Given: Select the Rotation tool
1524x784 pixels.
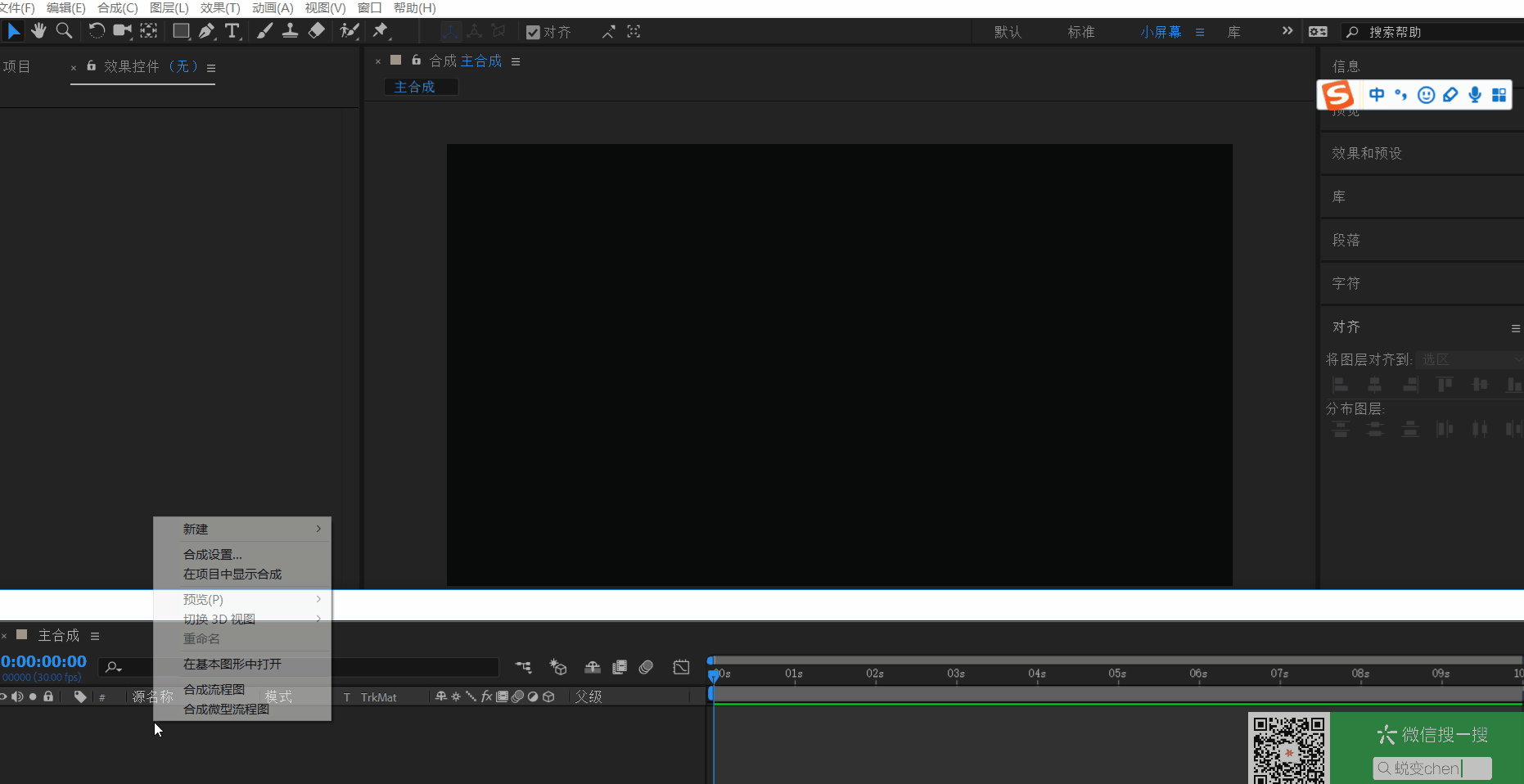Looking at the screenshot, I should [x=97, y=31].
